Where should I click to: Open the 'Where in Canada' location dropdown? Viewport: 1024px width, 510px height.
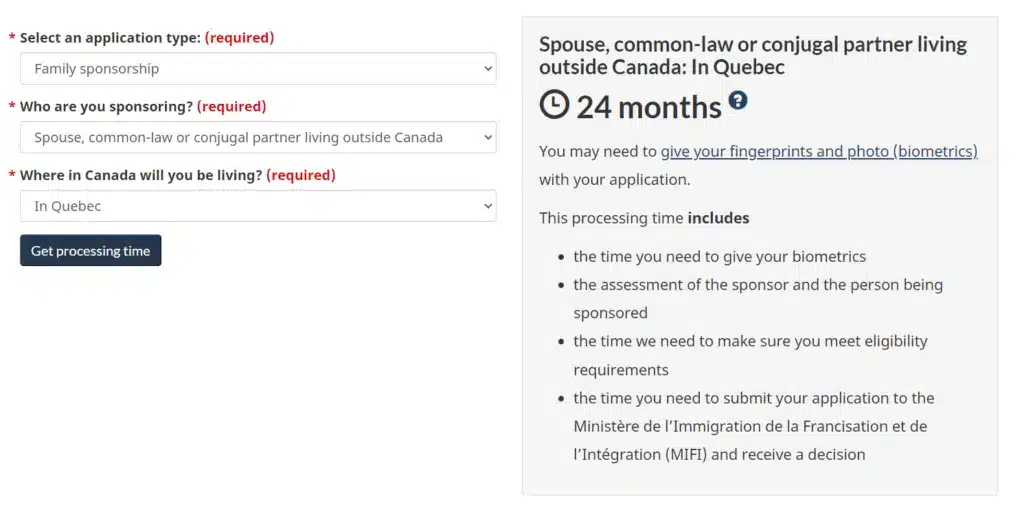(257, 206)
